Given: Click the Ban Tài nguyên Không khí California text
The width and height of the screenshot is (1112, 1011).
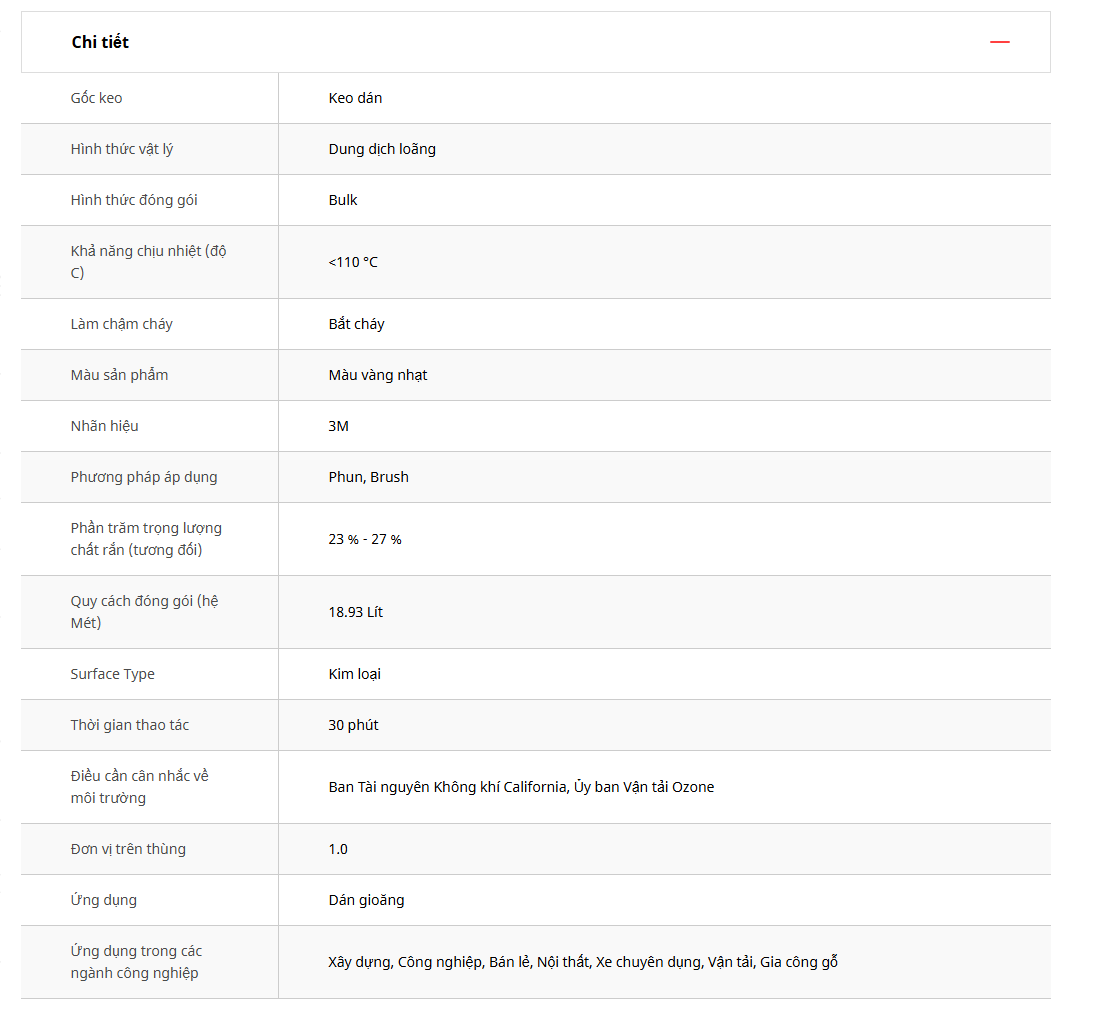Looking at the screenshot, I should click(446, 787).
